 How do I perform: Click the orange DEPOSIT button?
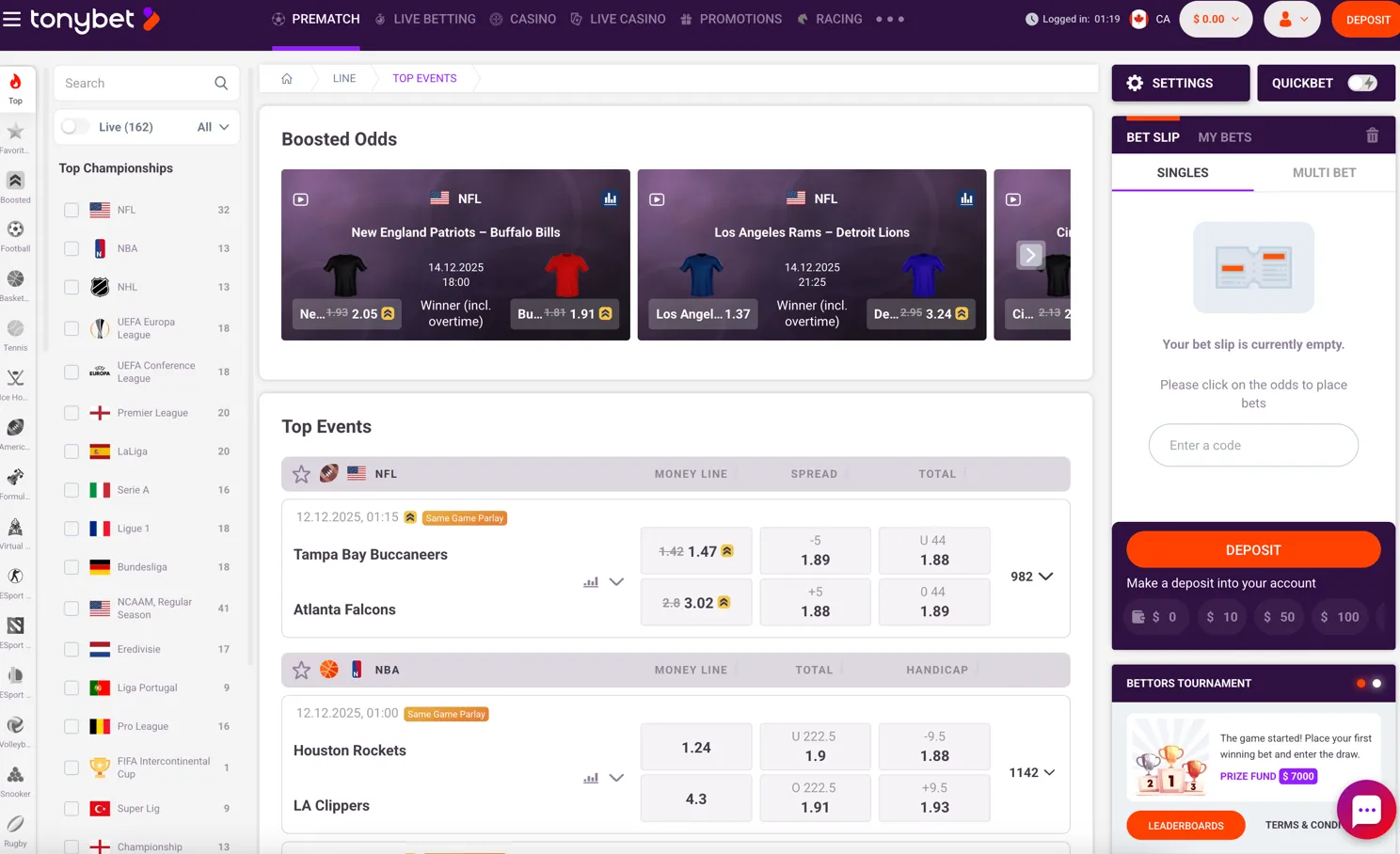pyautogui.click(x=1253, y=550)
